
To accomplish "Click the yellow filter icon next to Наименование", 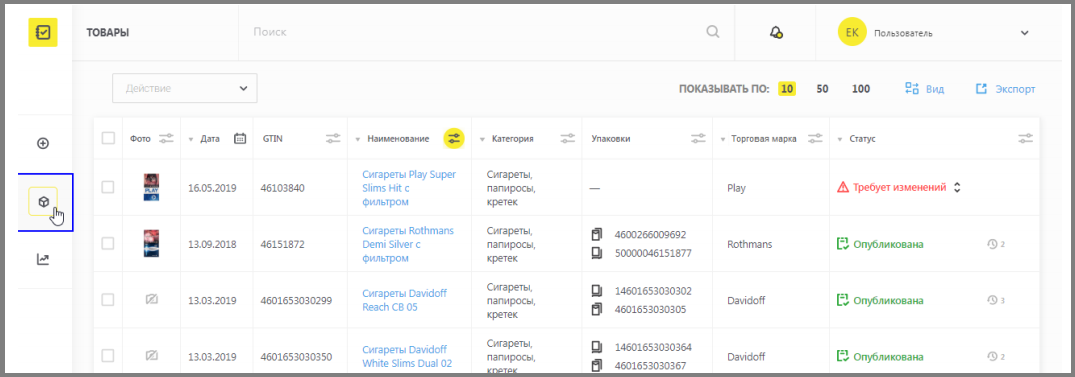I will (x=454, y=138).
